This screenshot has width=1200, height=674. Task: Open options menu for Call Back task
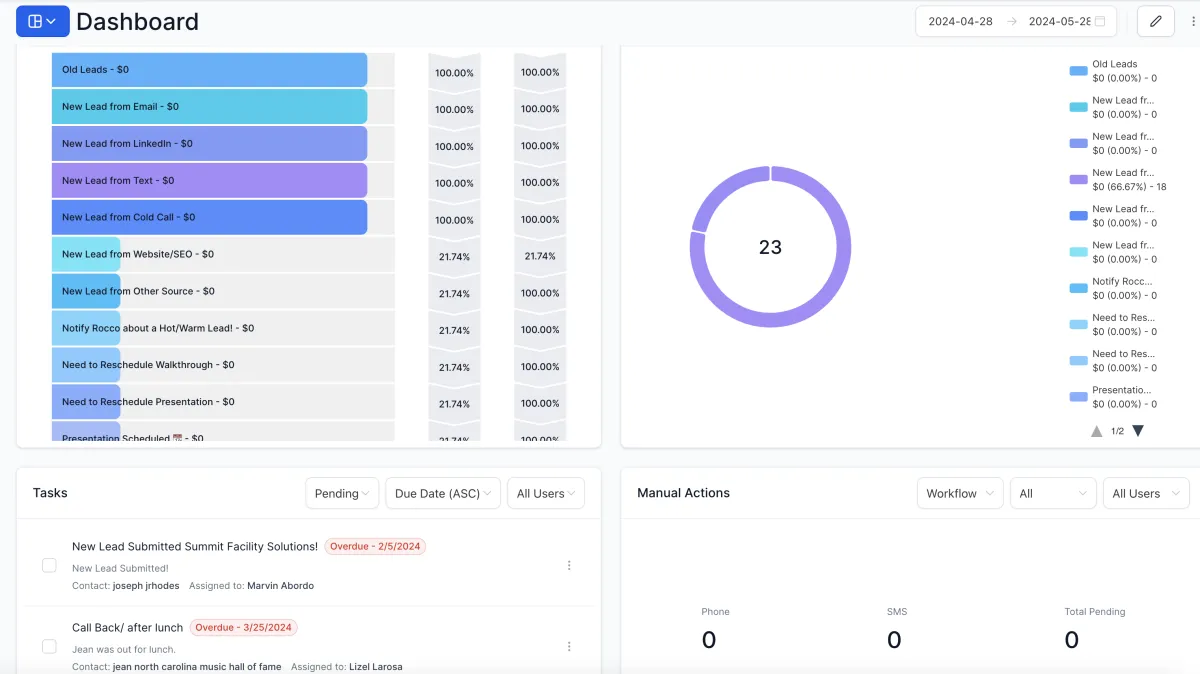pyautogui.click(x=569, y=647)
